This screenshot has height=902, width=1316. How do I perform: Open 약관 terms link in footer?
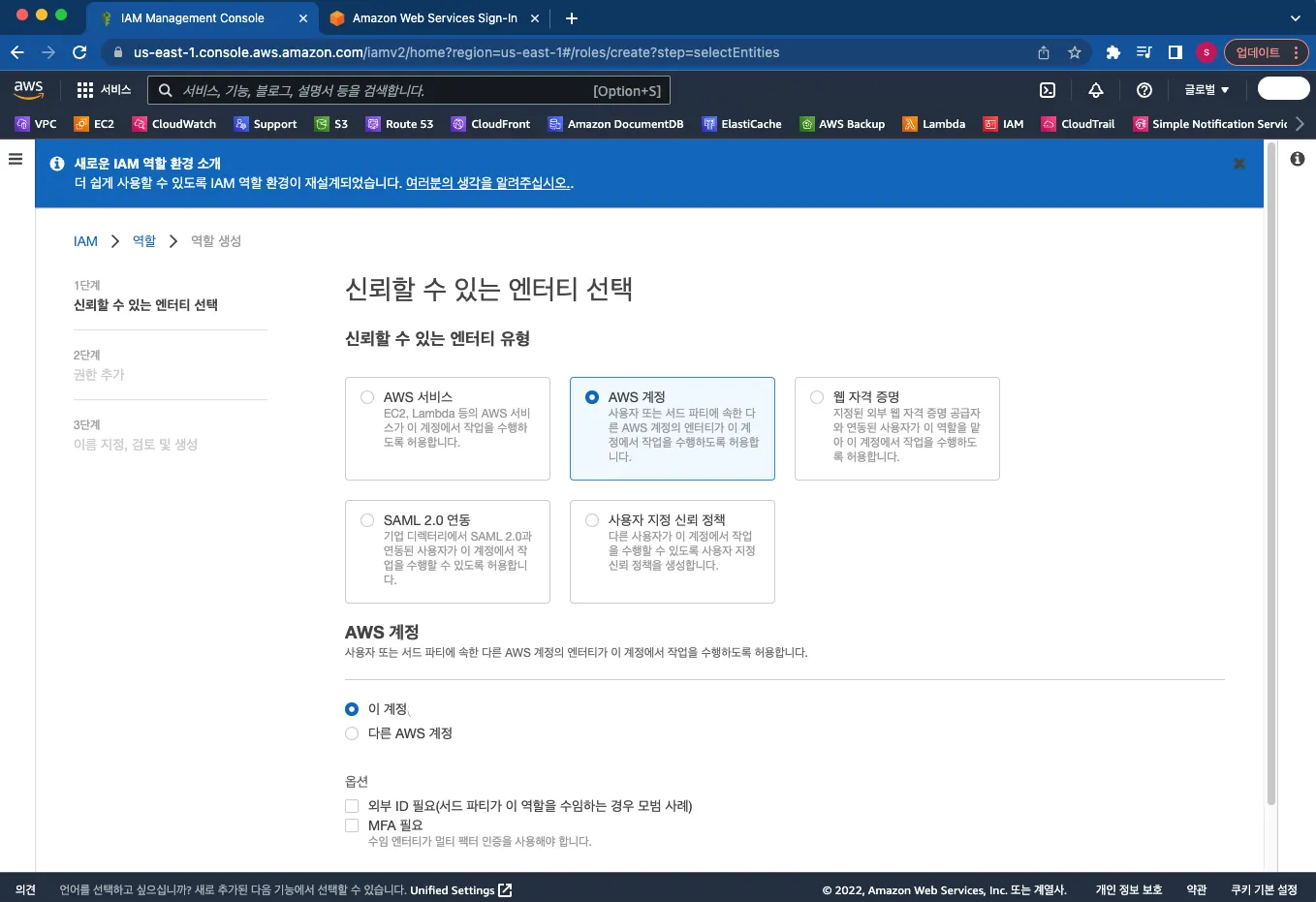coord(1197,889)
